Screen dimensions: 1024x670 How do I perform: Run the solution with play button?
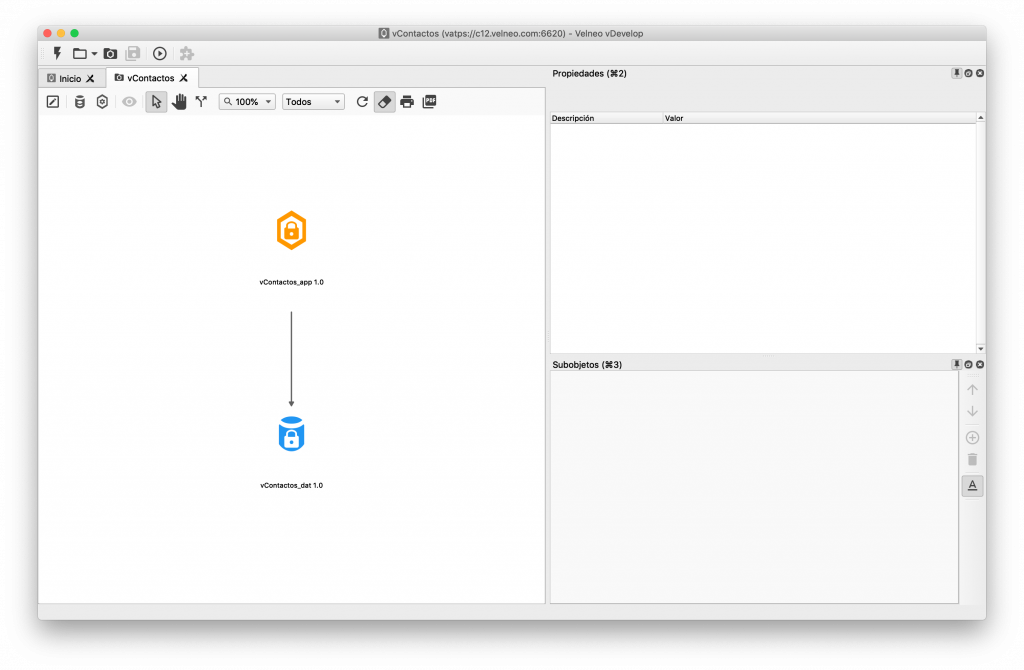tap(160, 54)
